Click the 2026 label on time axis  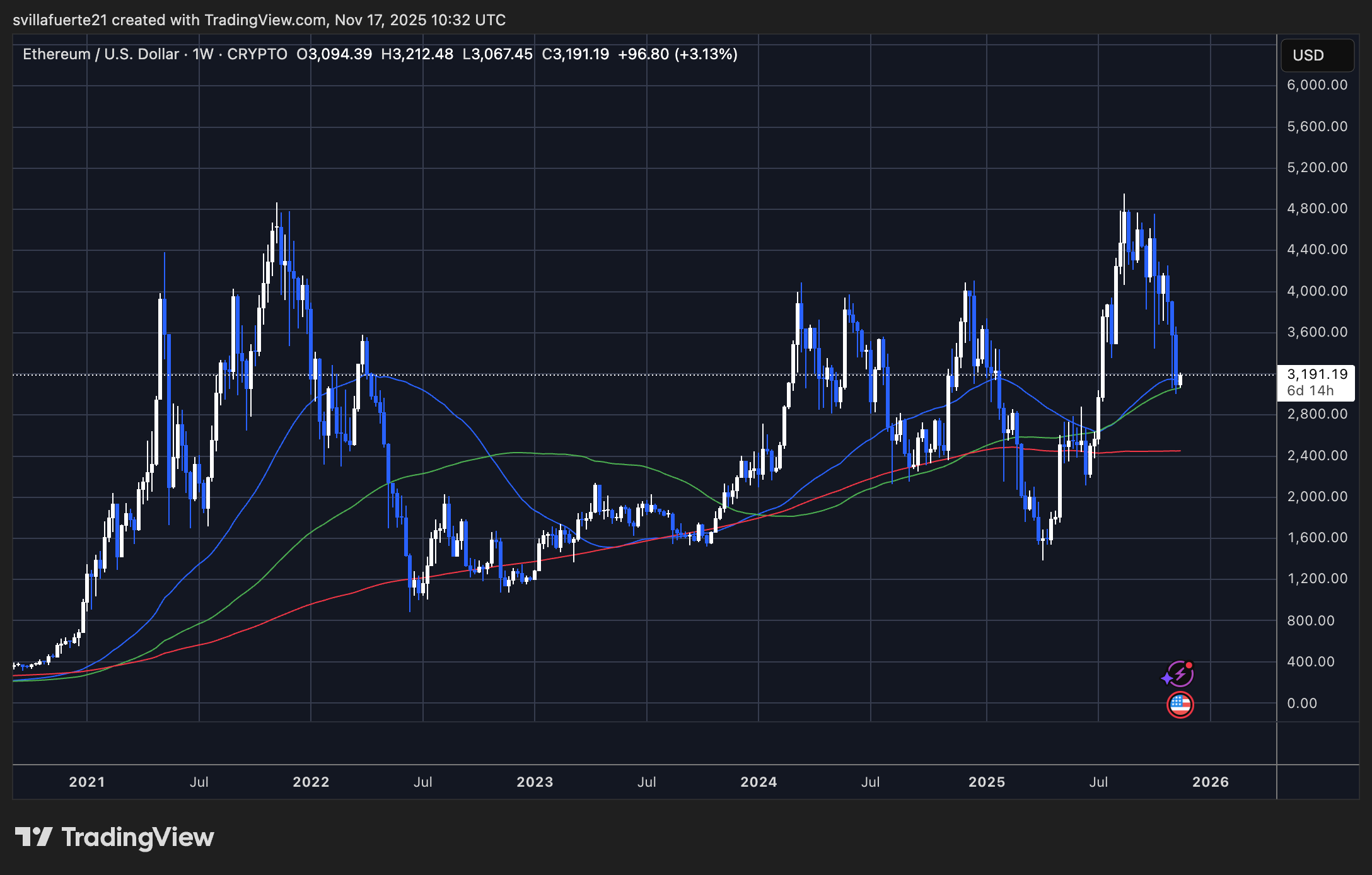pyautogui.click(x=1210, y=782)
